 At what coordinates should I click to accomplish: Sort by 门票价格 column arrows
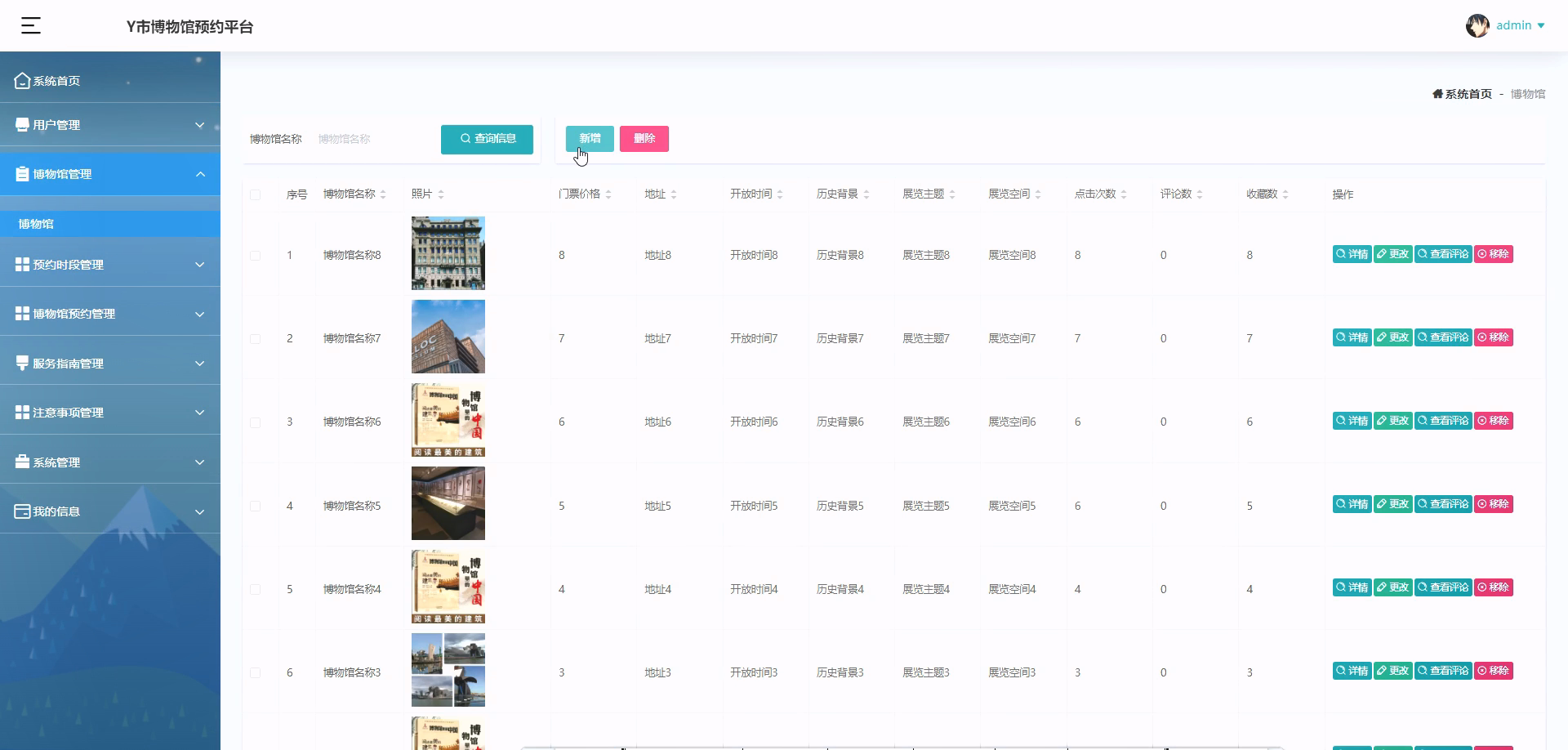click(608, 194)
